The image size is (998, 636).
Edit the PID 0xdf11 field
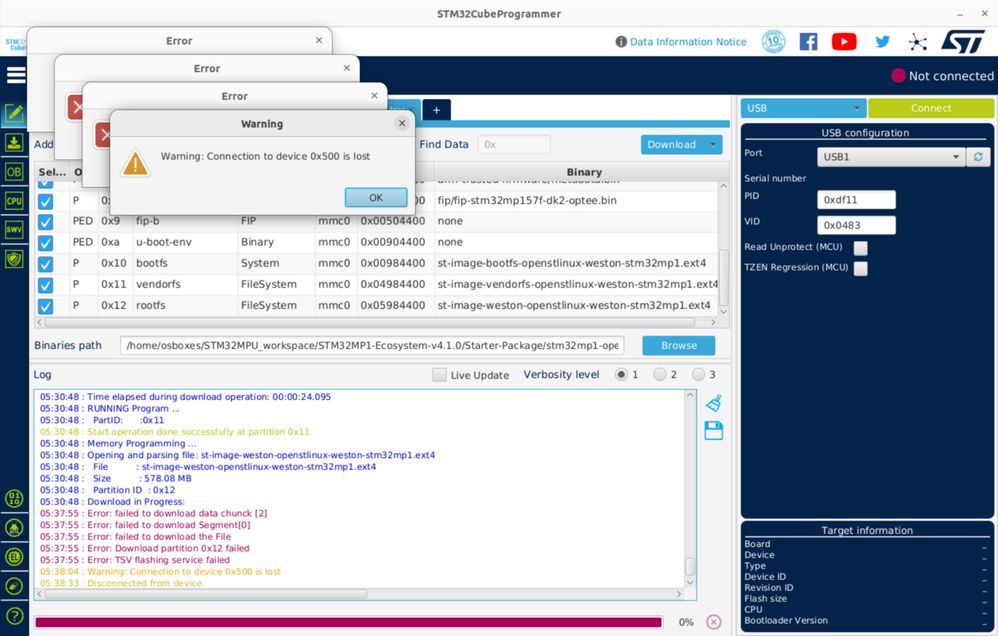tap(856, 199)
